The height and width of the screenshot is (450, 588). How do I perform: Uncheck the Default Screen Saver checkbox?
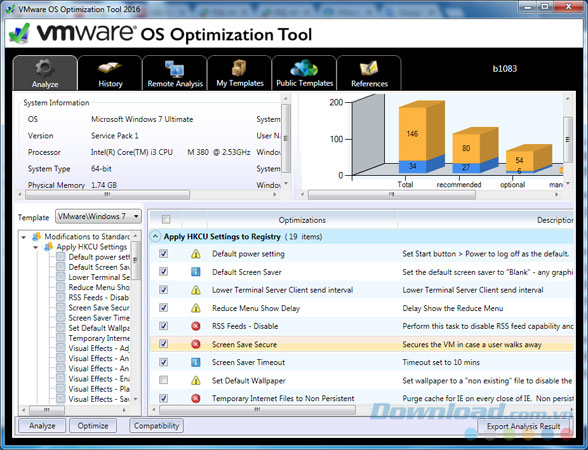coord(164,272)
